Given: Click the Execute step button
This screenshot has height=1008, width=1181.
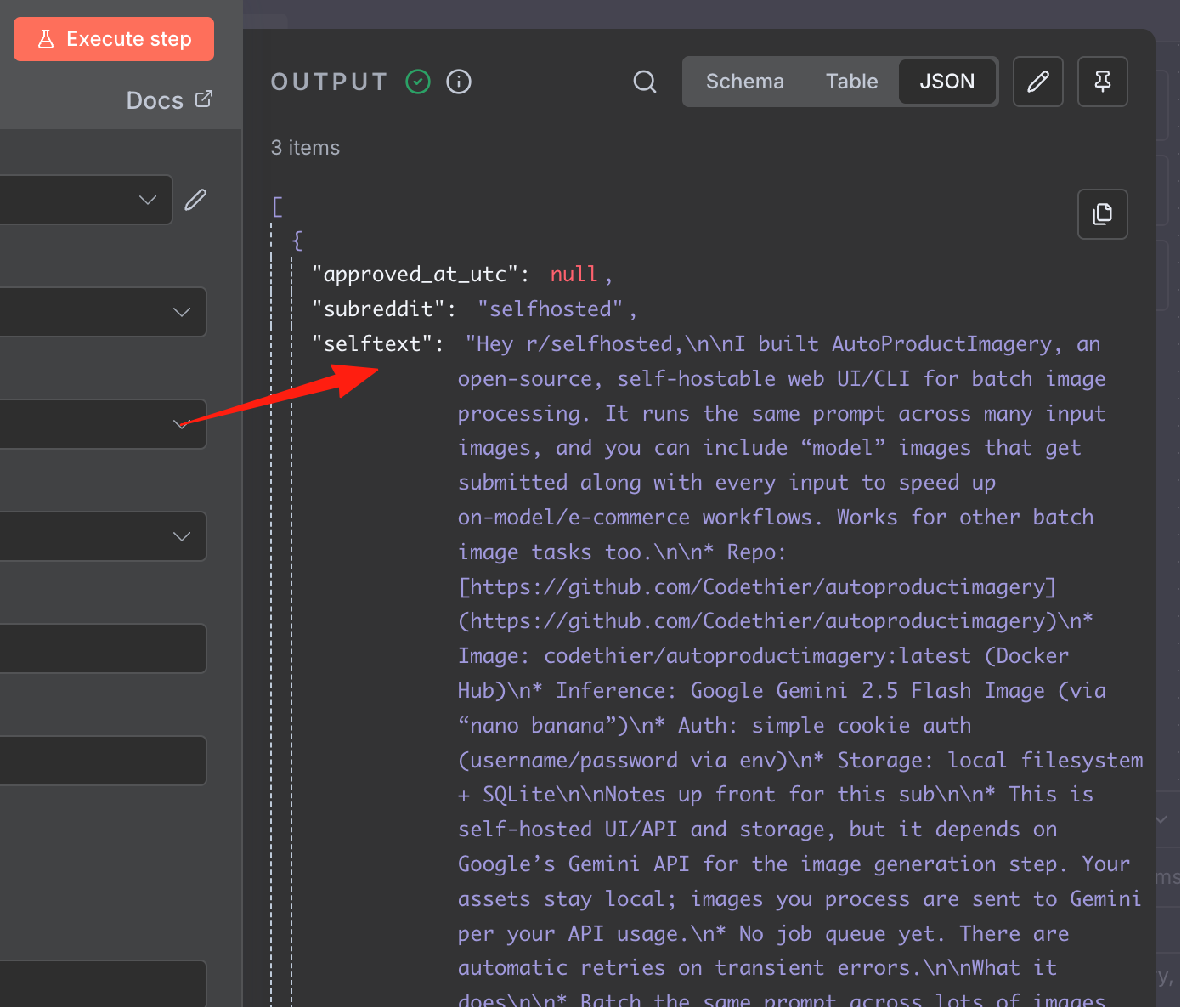Looking at the screenshot, I should coord(114,39).
